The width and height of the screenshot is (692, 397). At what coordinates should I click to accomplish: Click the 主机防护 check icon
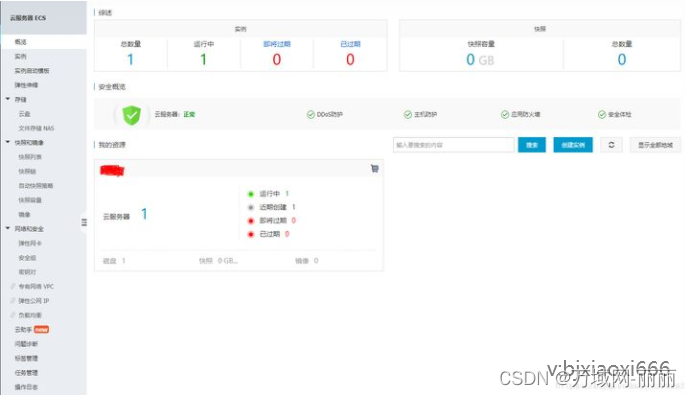tap(408, 115)
